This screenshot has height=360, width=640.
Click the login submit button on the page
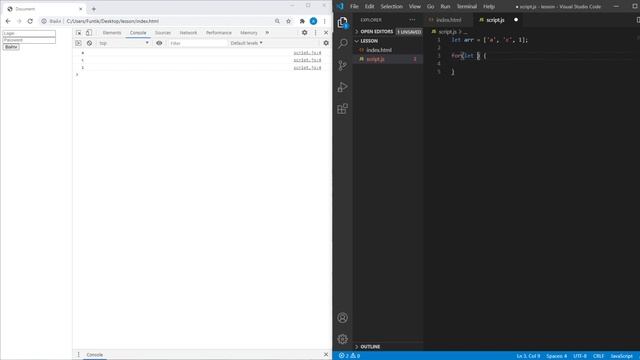(11, 47)
